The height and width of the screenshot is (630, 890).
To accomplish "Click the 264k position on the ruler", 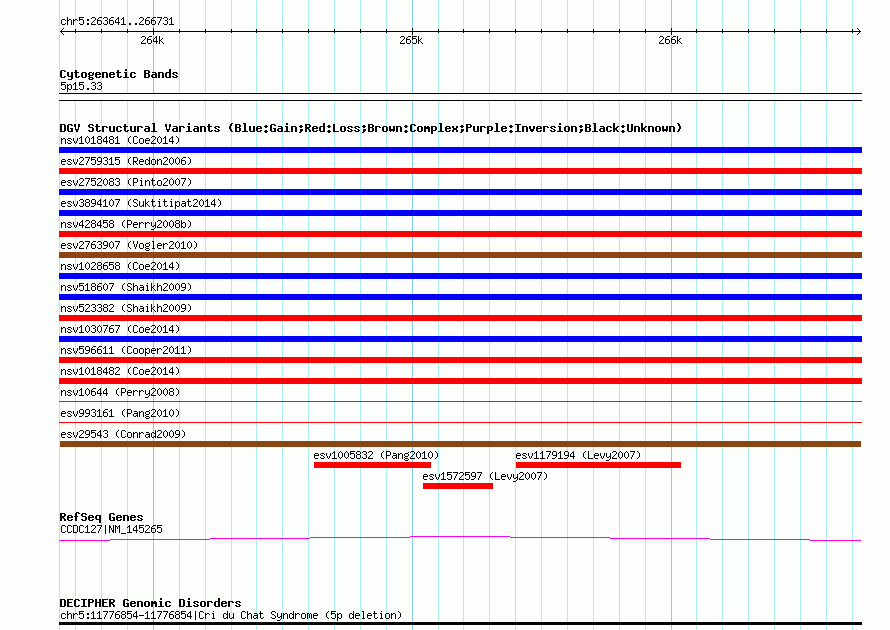I will click(x=152, y=40).
